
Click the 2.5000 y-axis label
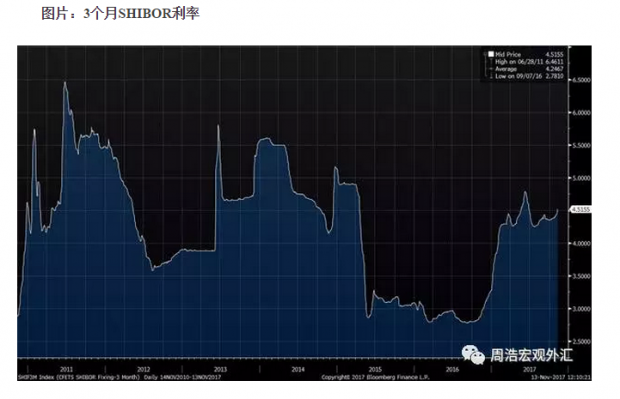pos(582,342)
